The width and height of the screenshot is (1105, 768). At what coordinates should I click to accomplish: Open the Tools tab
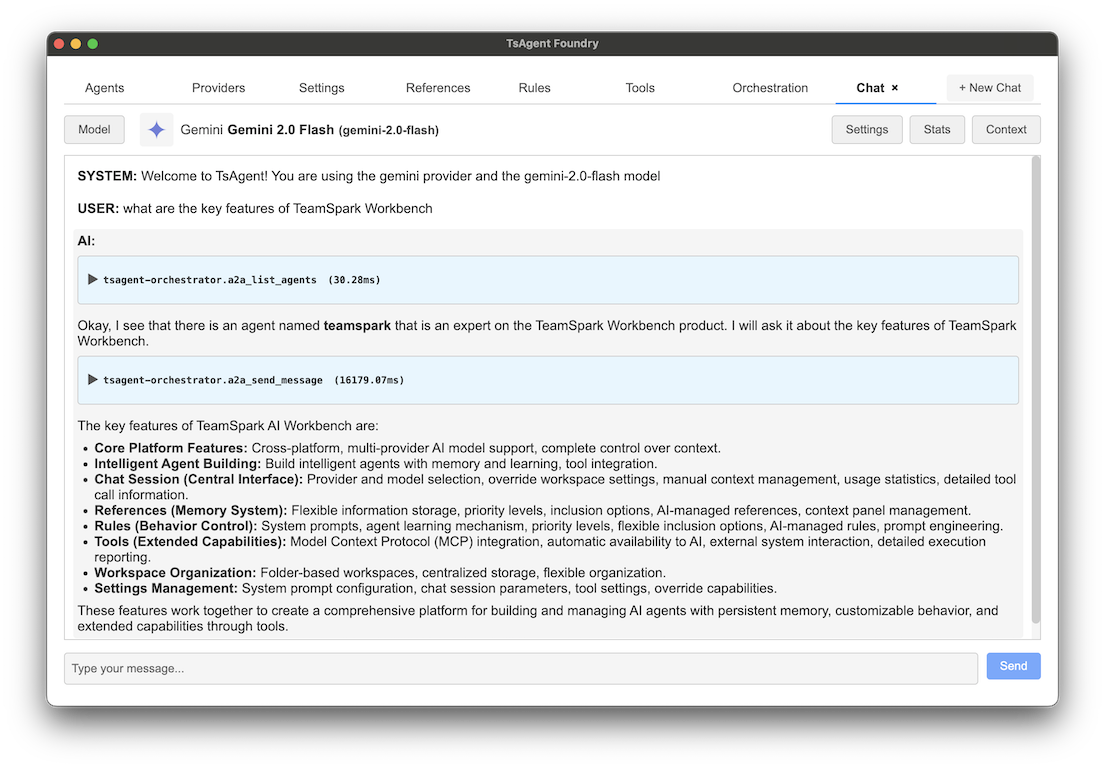(640, 88)
